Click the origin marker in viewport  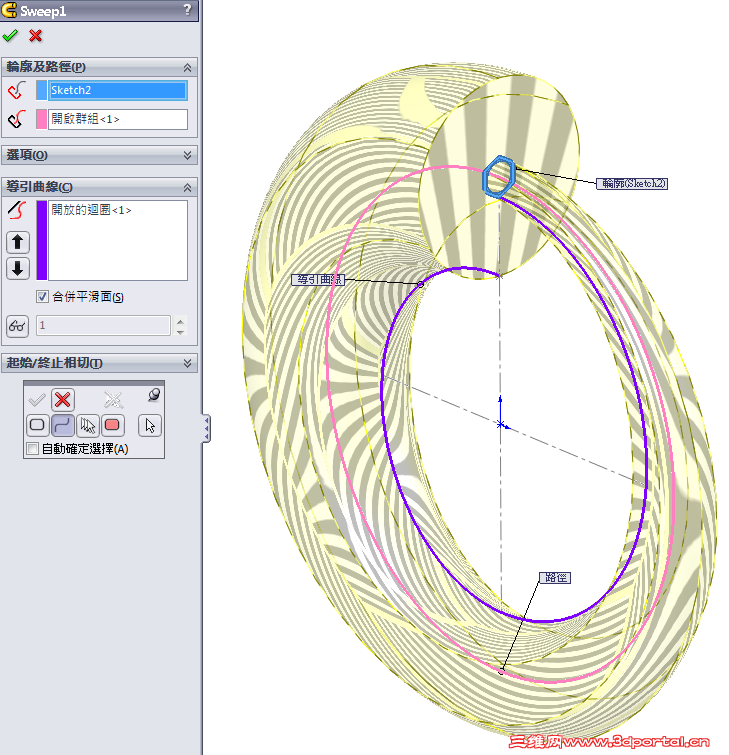[x=501, y=424]
